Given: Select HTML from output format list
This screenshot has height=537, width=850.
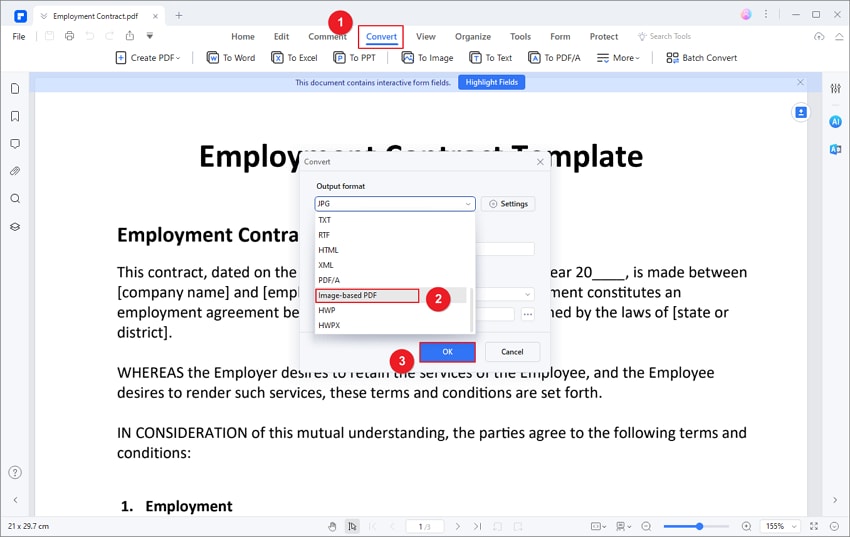Looking at the screenshot, I should click(x=390, y=250).
